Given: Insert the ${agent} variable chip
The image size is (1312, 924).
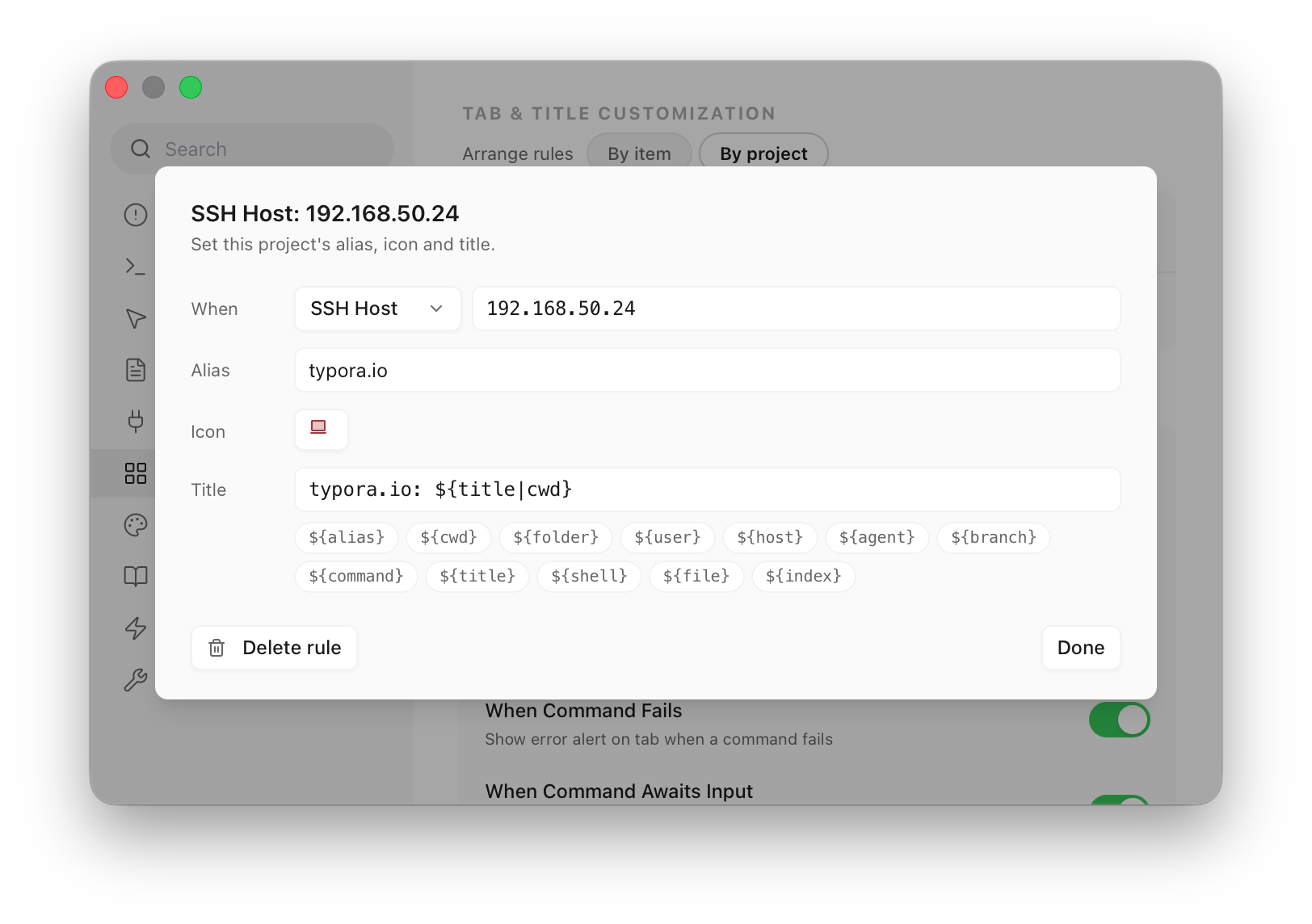Looking at the screenshot, I should [x=877, y=538].
